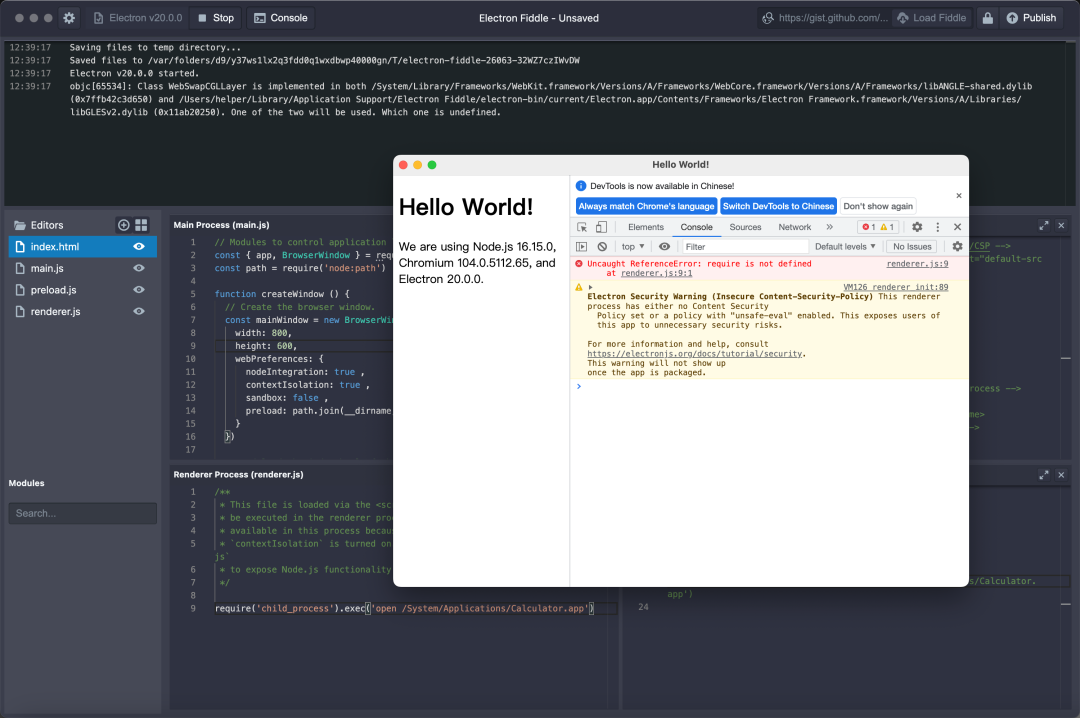Open console settings gear icon

(957, 247)
